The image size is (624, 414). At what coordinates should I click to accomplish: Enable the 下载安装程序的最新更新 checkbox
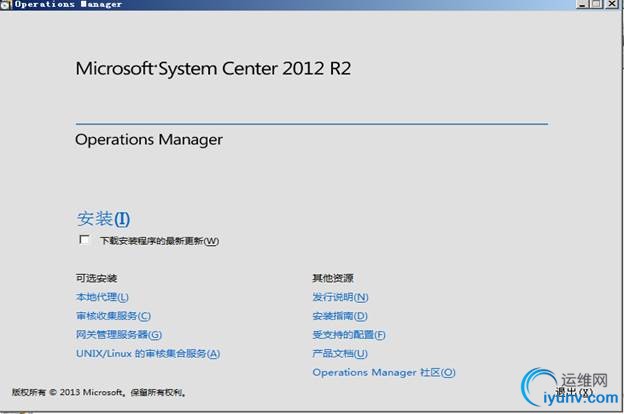84,240
